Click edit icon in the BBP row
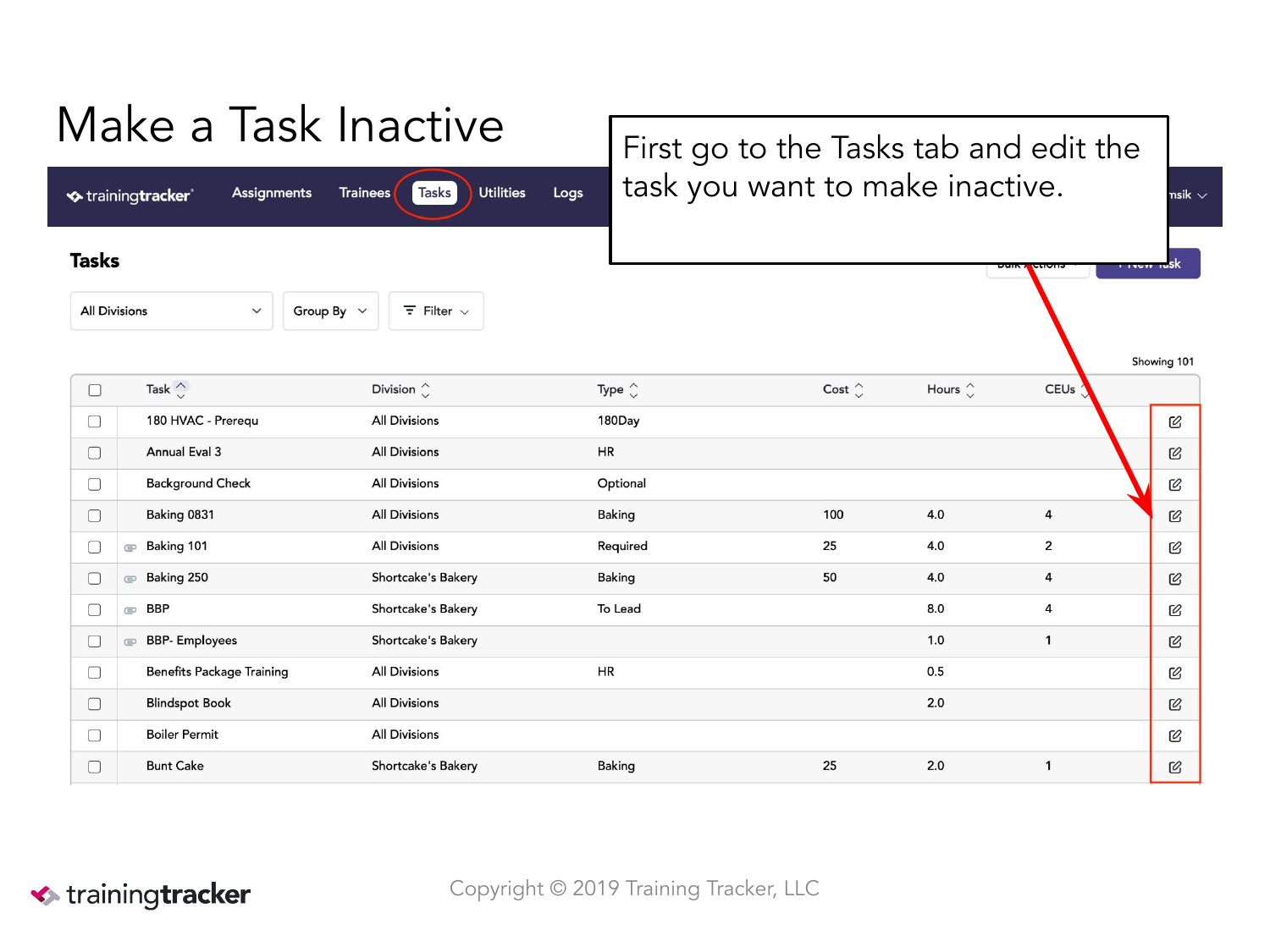This screenshot has height=952, width=1270. [1175, 609]
